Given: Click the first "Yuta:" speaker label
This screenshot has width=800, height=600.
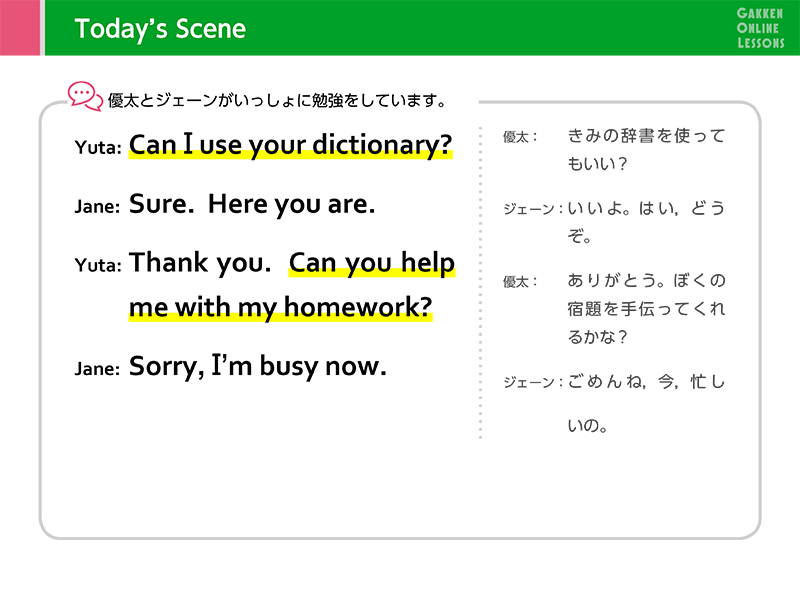Looking at the screenshot, I should [98, 147].
